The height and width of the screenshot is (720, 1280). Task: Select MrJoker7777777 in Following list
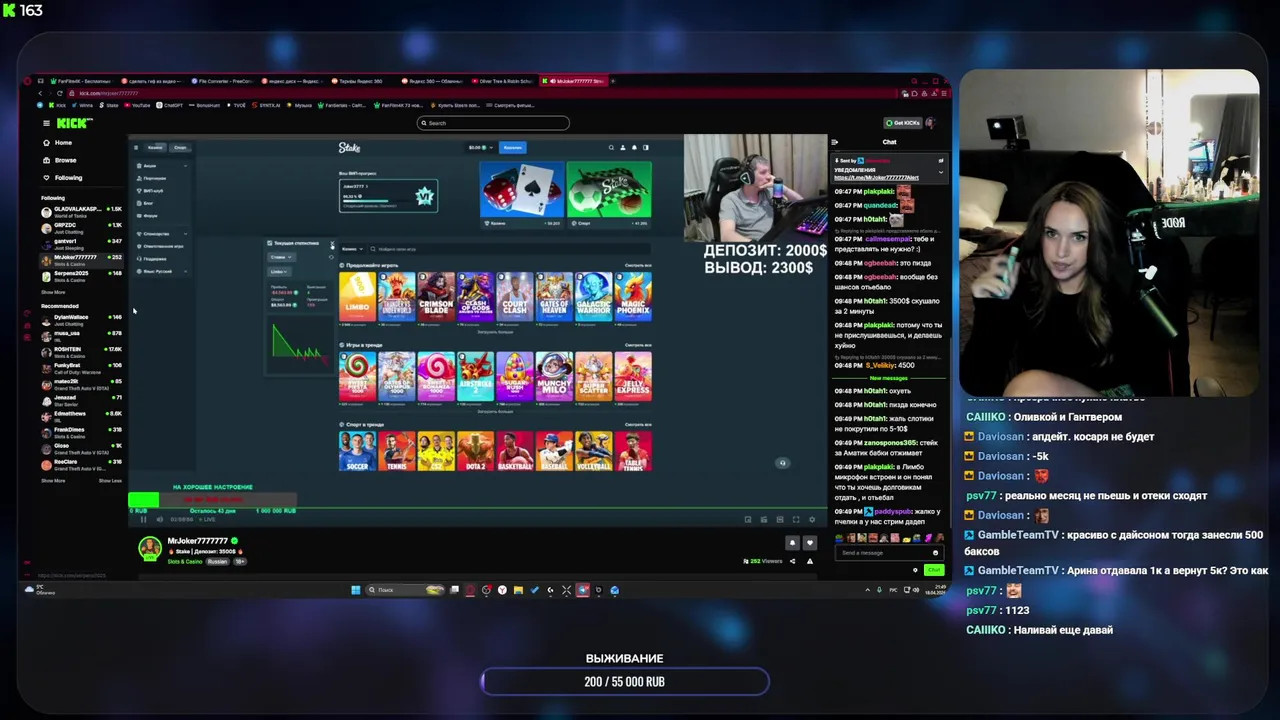click(x=81, y=259)
